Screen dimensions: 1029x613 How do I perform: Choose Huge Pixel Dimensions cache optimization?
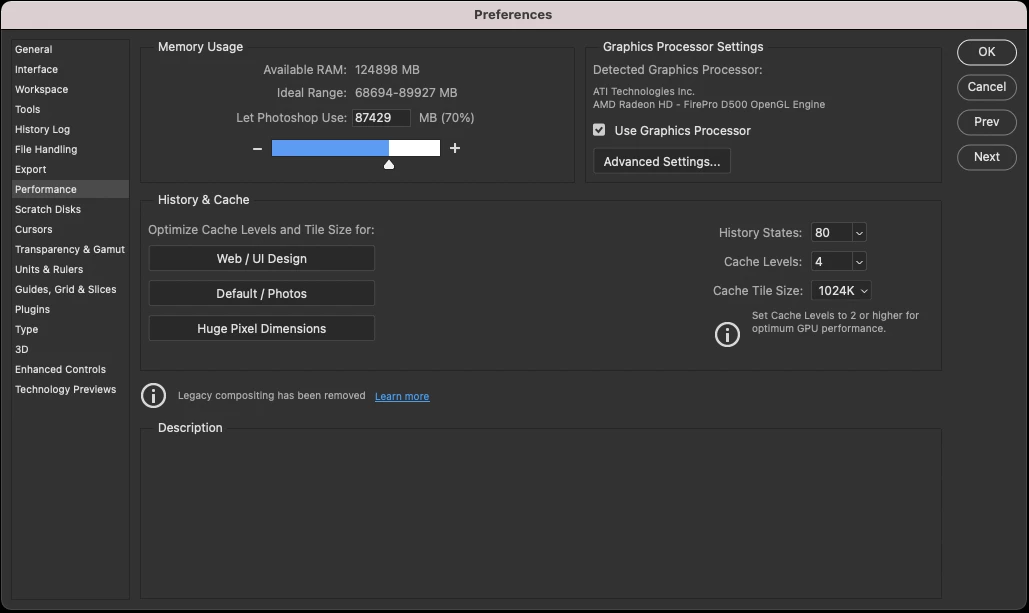[x=261, y=329]
